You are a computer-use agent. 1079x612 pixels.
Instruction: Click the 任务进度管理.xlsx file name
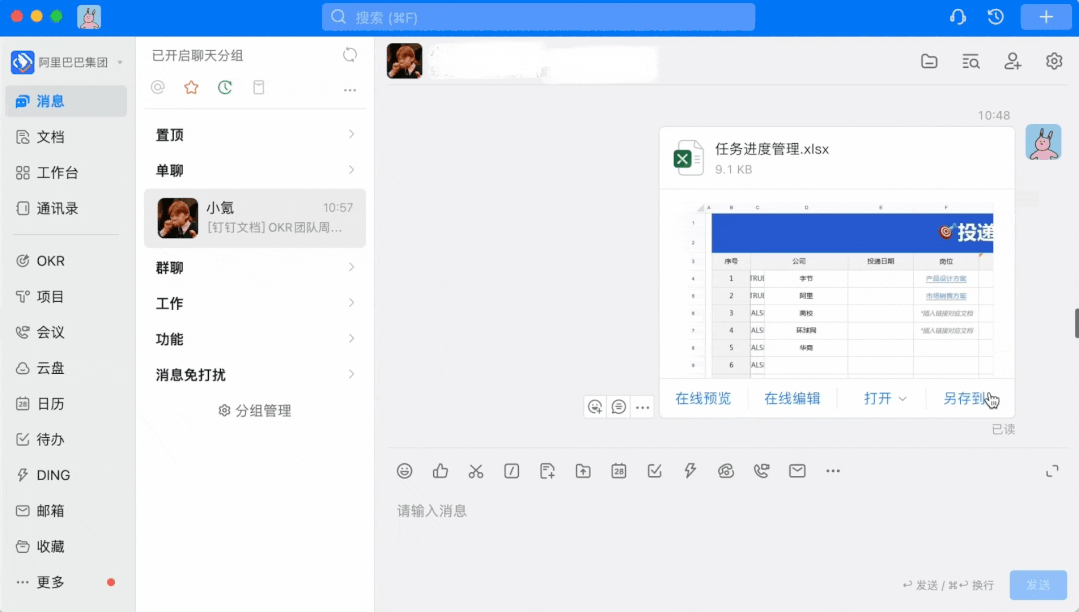(x=771, y=149)
